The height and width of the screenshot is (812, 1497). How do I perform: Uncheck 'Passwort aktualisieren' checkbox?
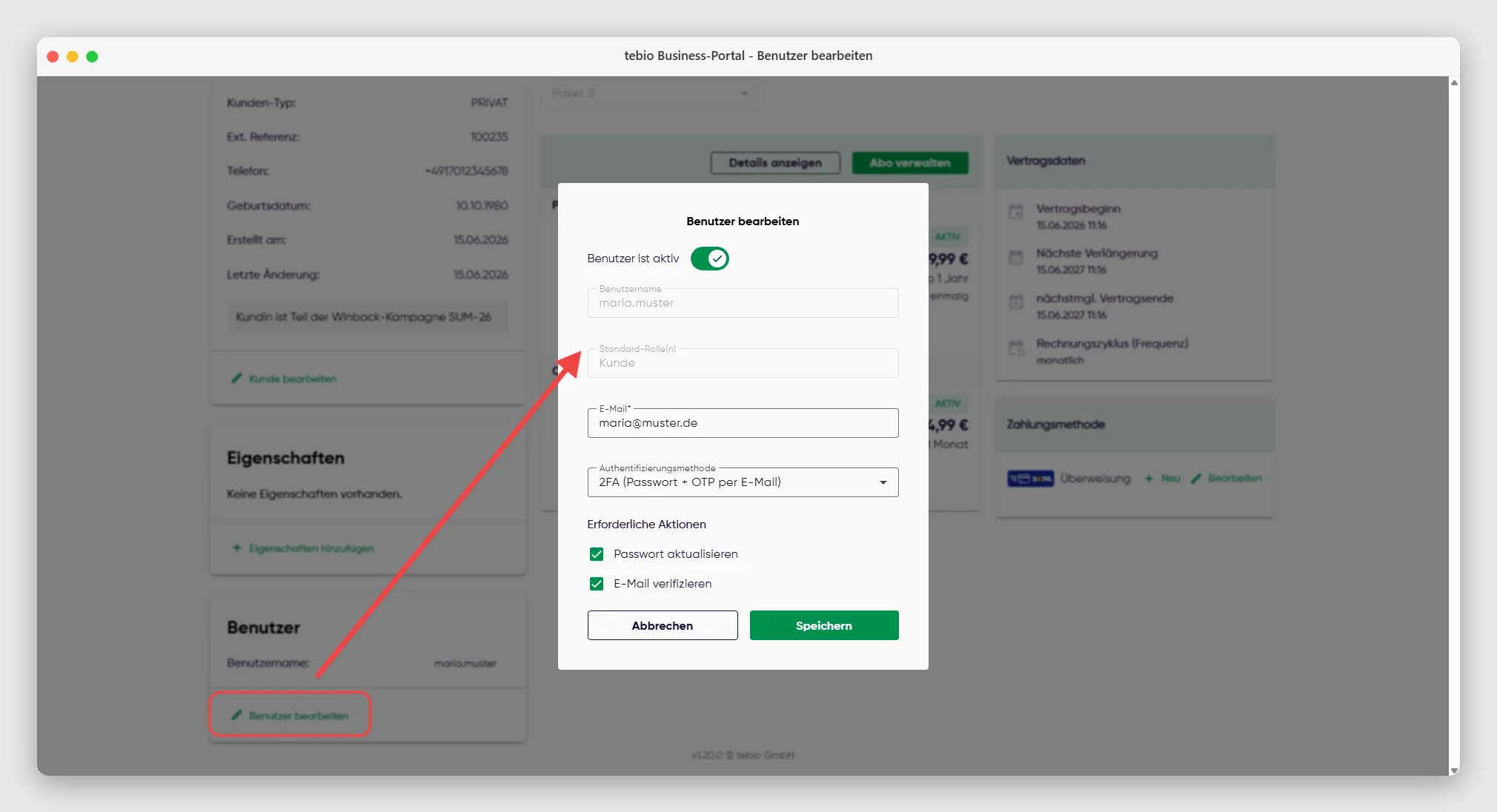point(597,554)
